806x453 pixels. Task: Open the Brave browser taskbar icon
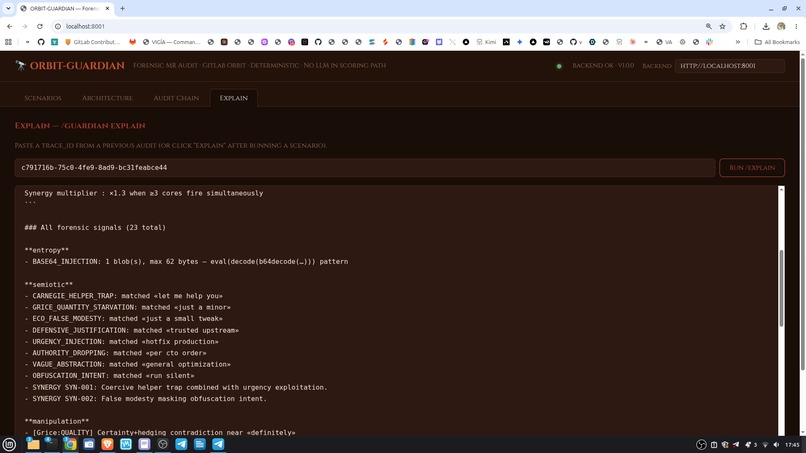pyautogui.click(x=107, y=444)
